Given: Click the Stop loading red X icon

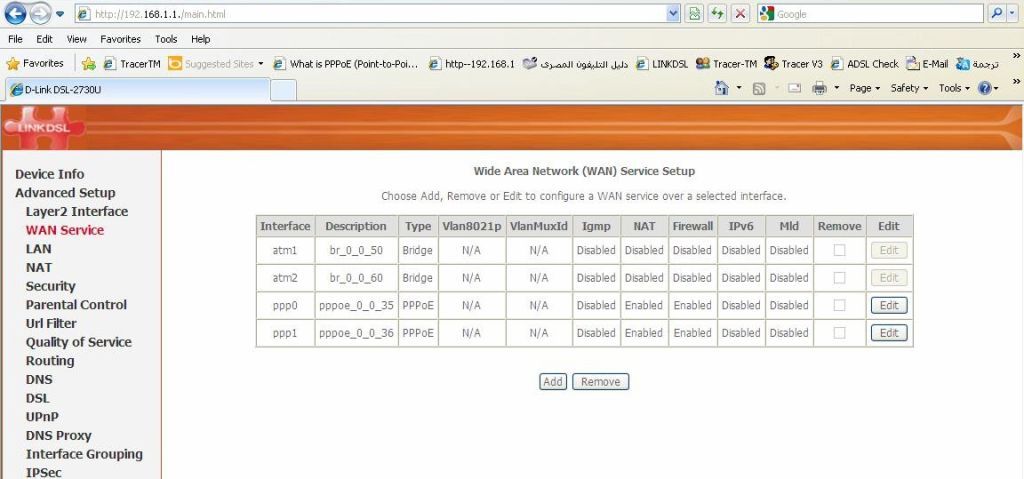Looking at the screenshot, I should (740, 14).
